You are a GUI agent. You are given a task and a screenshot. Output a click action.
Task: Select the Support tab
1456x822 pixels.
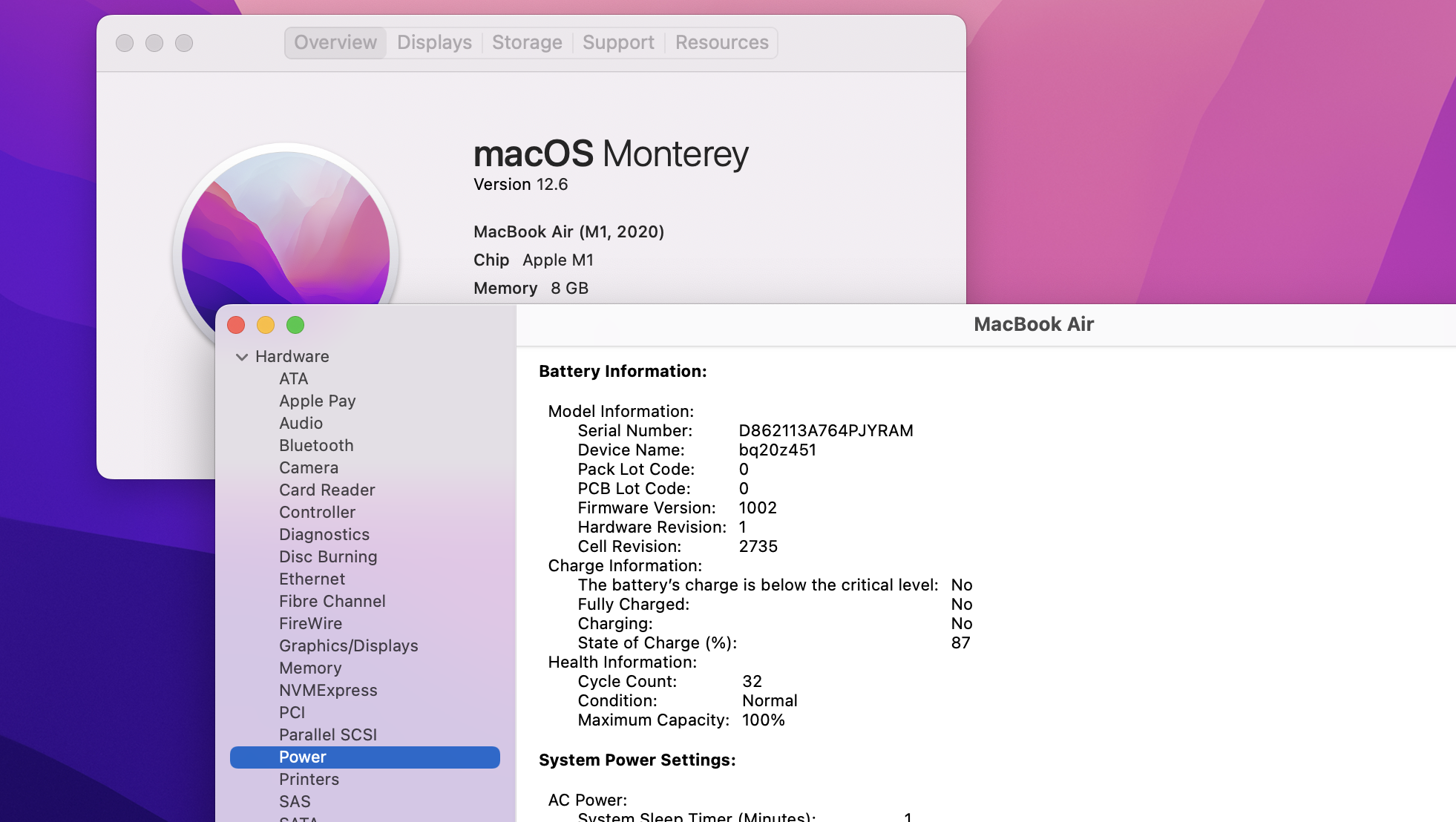click(x=618, y=42)
